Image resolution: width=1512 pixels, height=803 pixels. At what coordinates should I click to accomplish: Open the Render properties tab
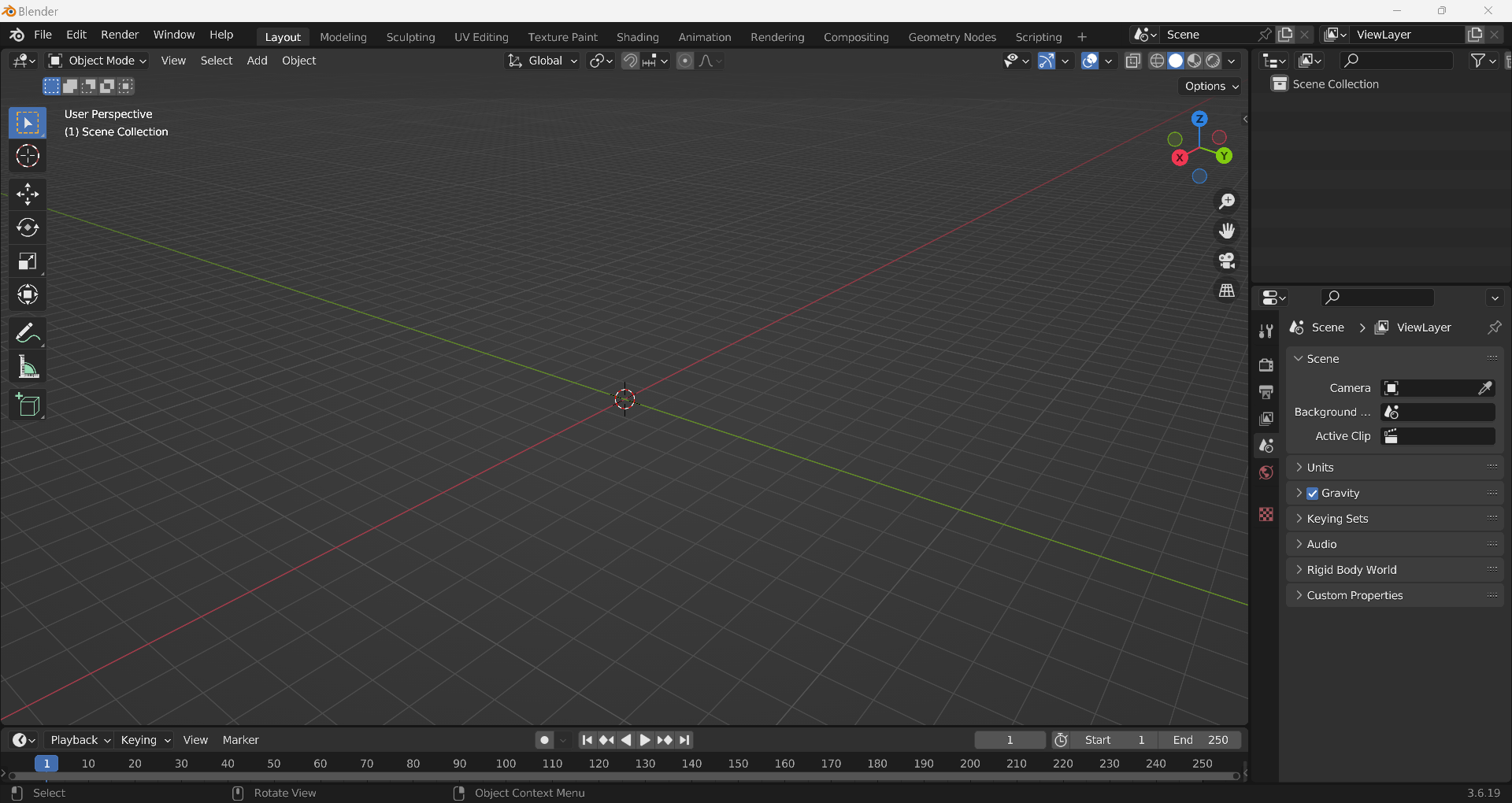coord(1266,365)
